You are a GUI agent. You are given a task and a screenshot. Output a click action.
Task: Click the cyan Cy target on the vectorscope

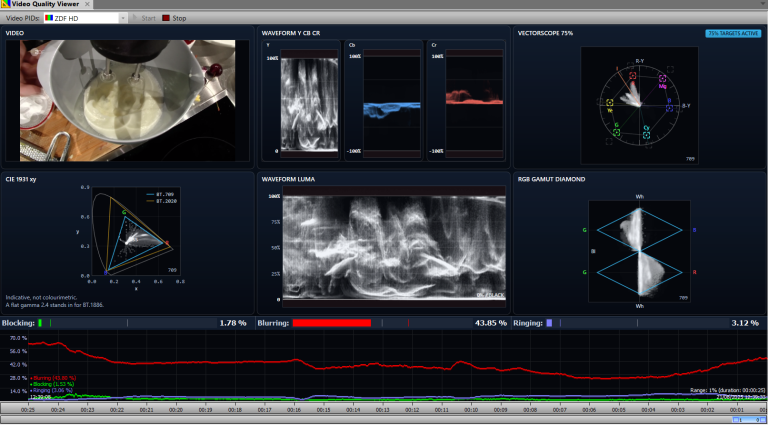(x=647, y=134)
